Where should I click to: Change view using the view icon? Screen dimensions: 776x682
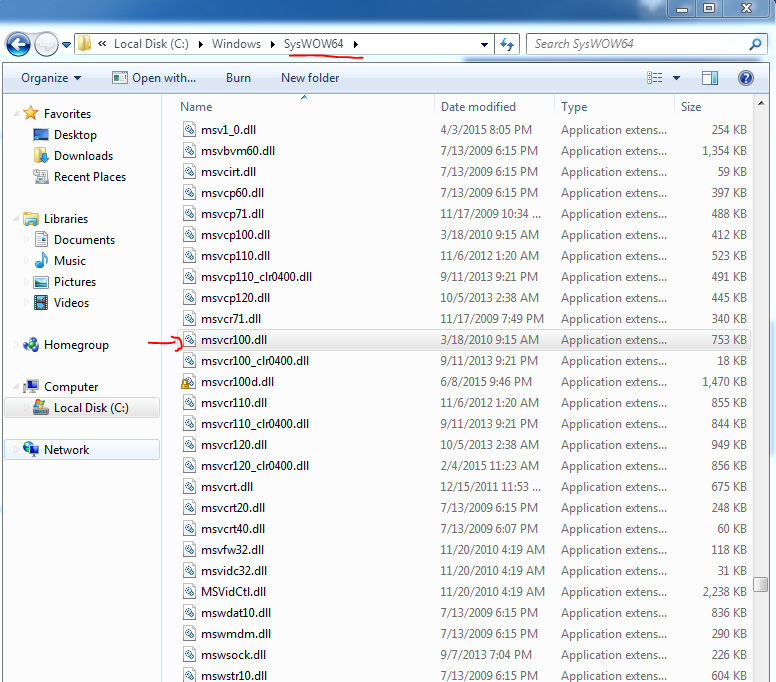tap(654, 78)
